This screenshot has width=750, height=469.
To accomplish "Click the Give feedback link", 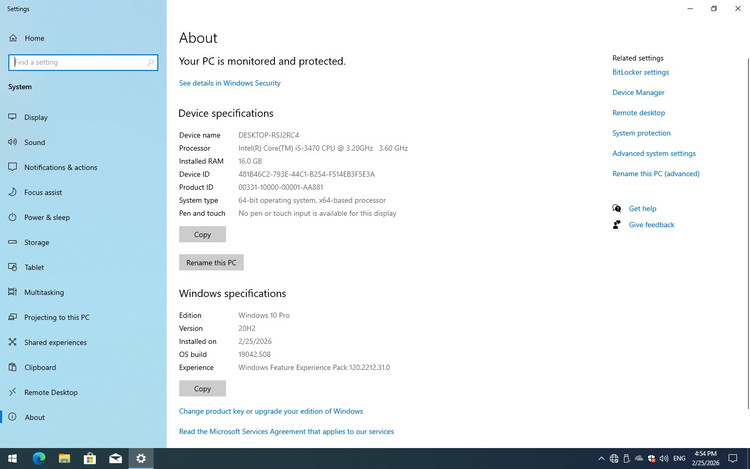I will [651, 225].
